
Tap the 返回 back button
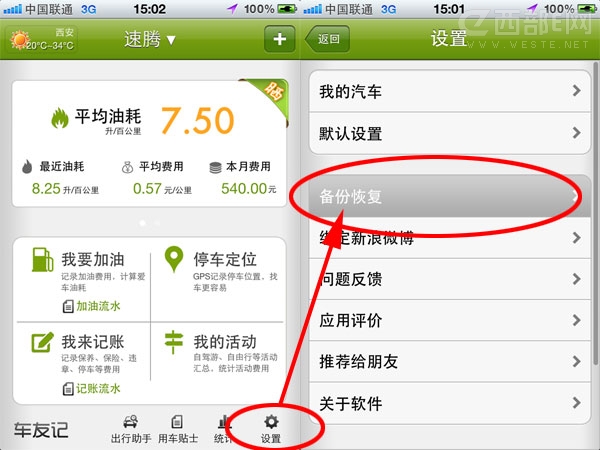(328, 39)
